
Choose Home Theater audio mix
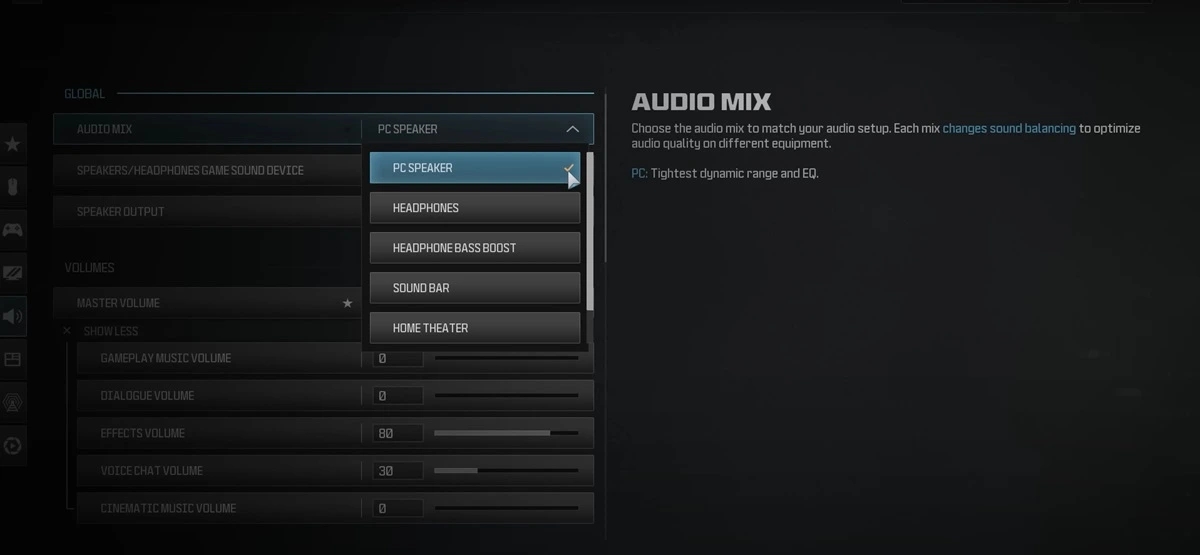point(475,328)
